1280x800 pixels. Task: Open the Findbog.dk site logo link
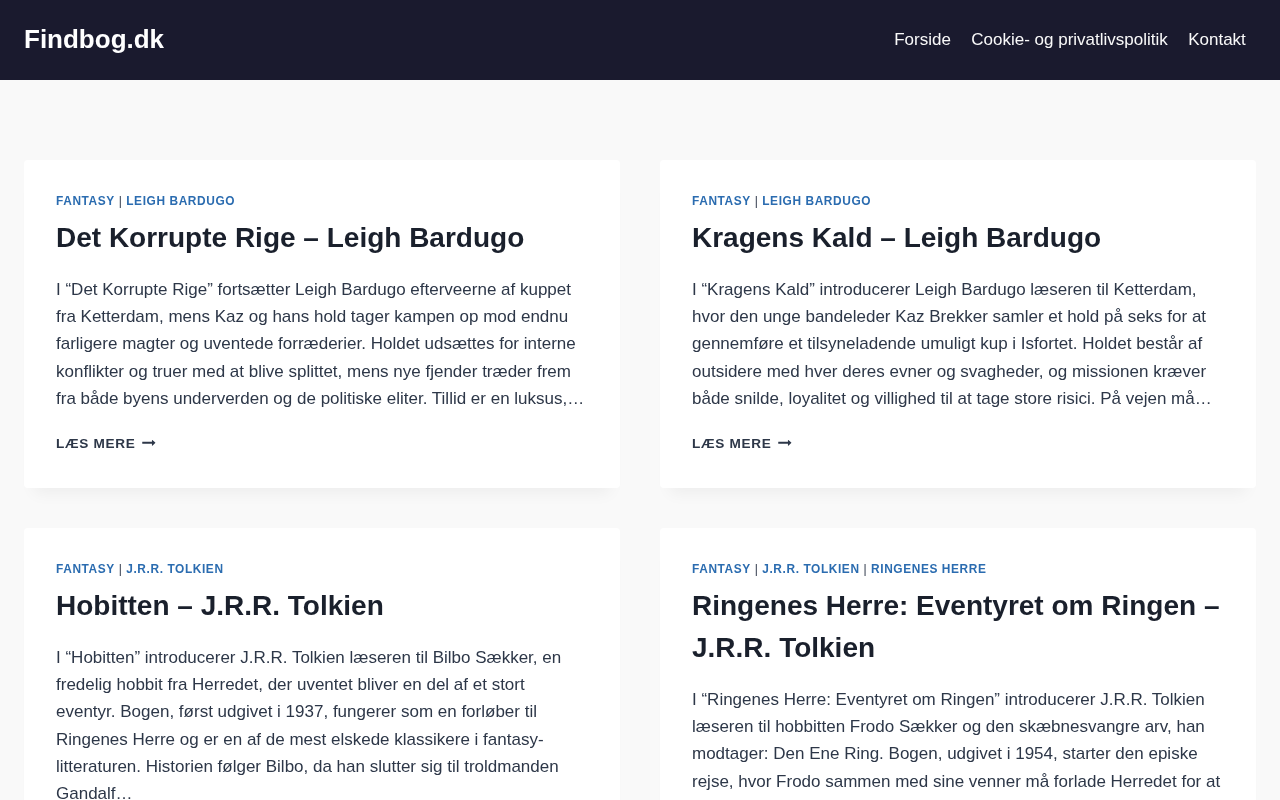[94, 39]
